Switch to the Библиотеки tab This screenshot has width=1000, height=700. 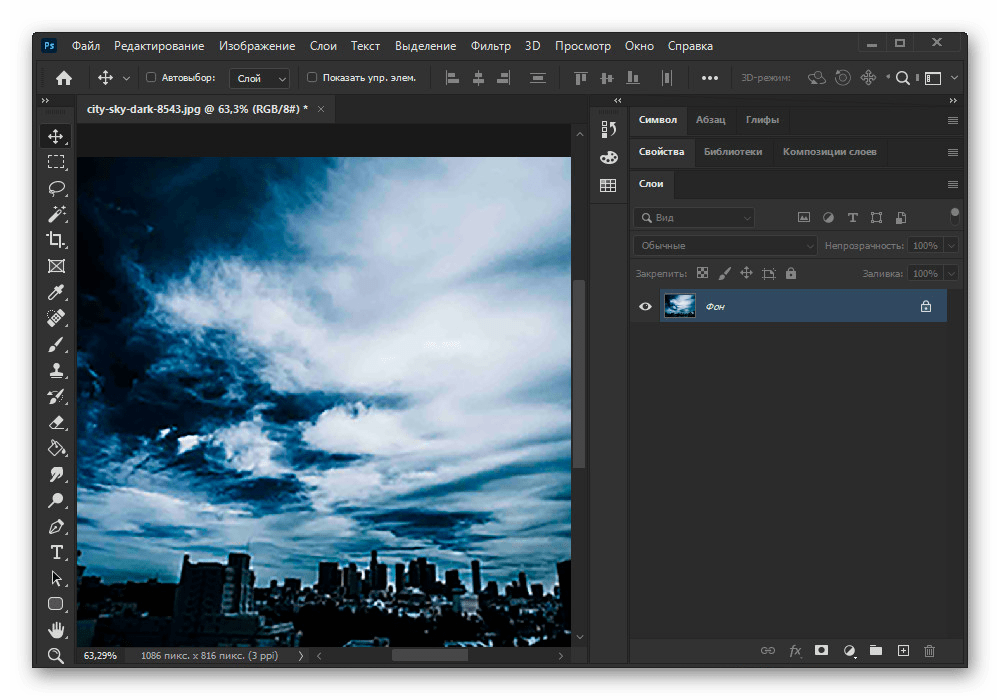[x=733, y=152]
